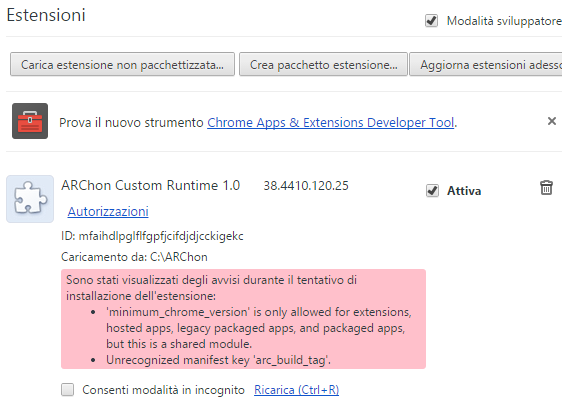Click the 'Sono stati visualizzati degli avvisi' text
Viewport: 567px width, 401px height.
[x=211, y=288]
